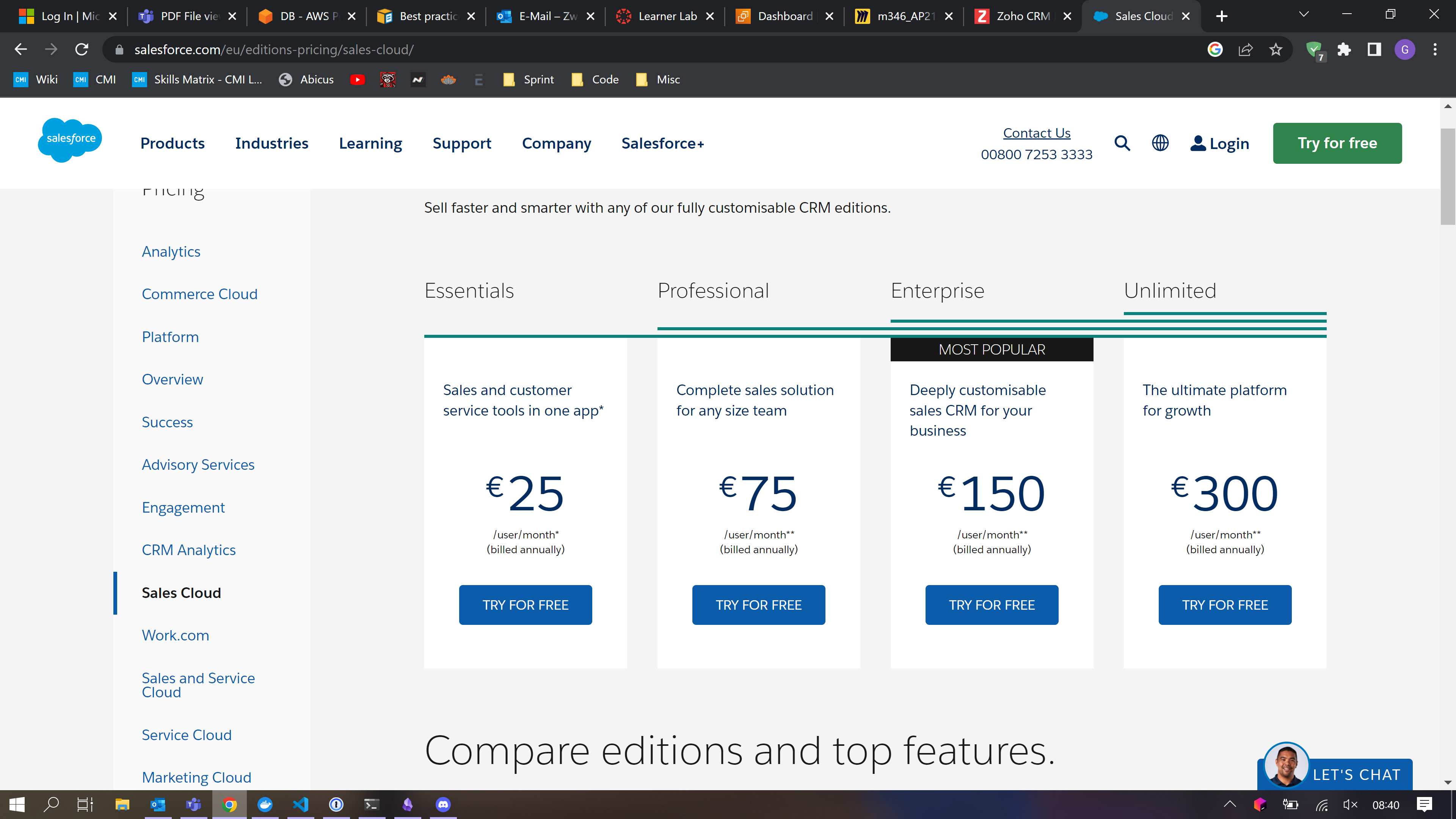
Task: Select Service Cloud in the sidebar menu
Action: click(x=187, y=735)
